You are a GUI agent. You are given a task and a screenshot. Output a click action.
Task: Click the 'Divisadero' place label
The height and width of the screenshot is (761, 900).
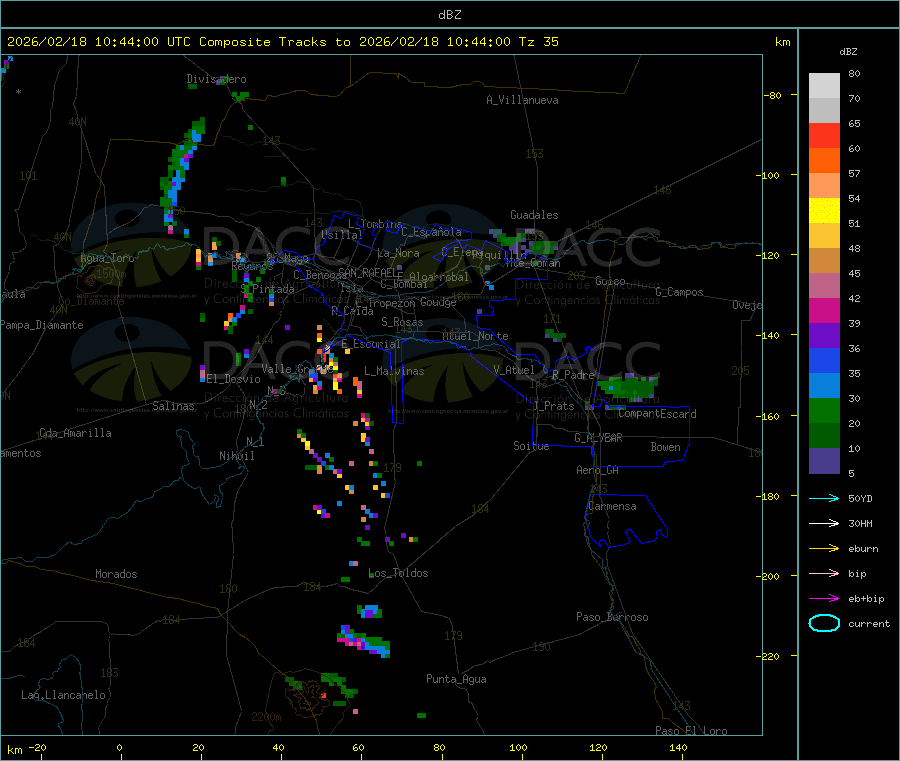pyautogui.click(x=216, y=79)
